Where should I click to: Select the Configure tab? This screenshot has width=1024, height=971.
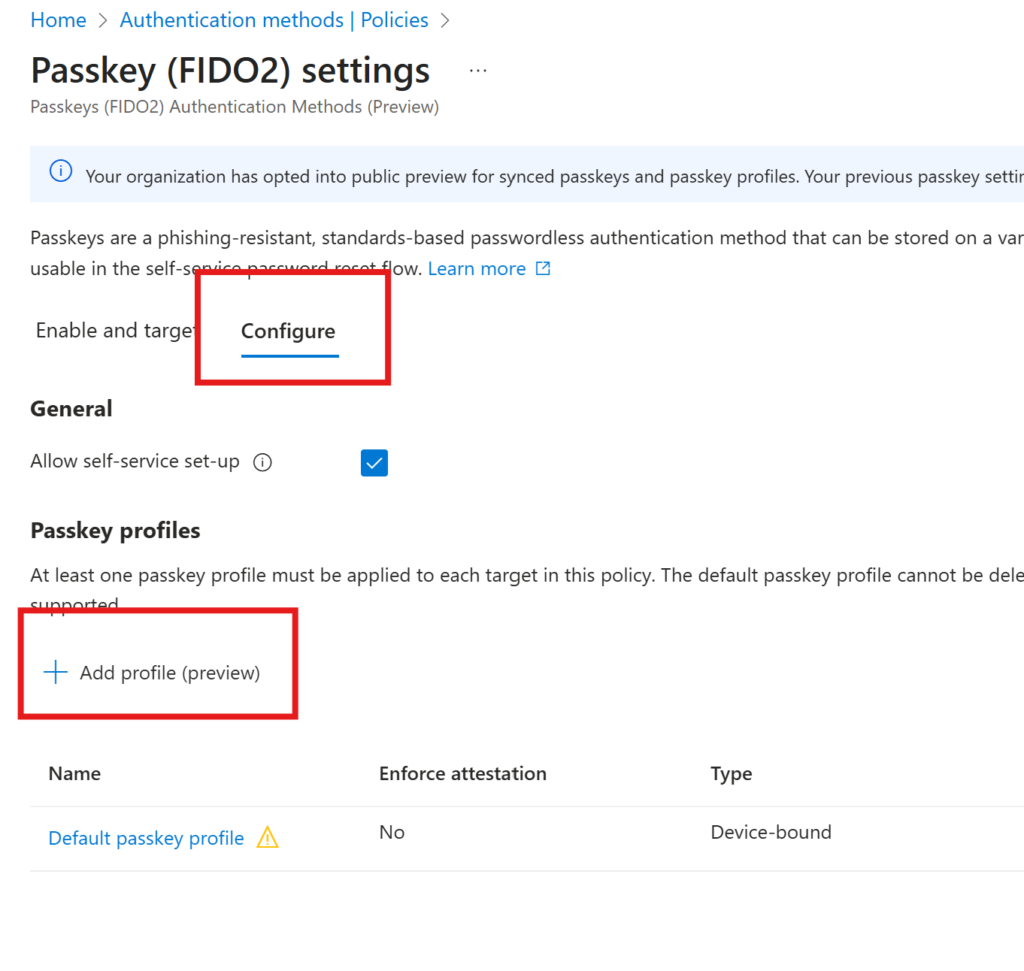pyautogui.click(x=288, y=332)
